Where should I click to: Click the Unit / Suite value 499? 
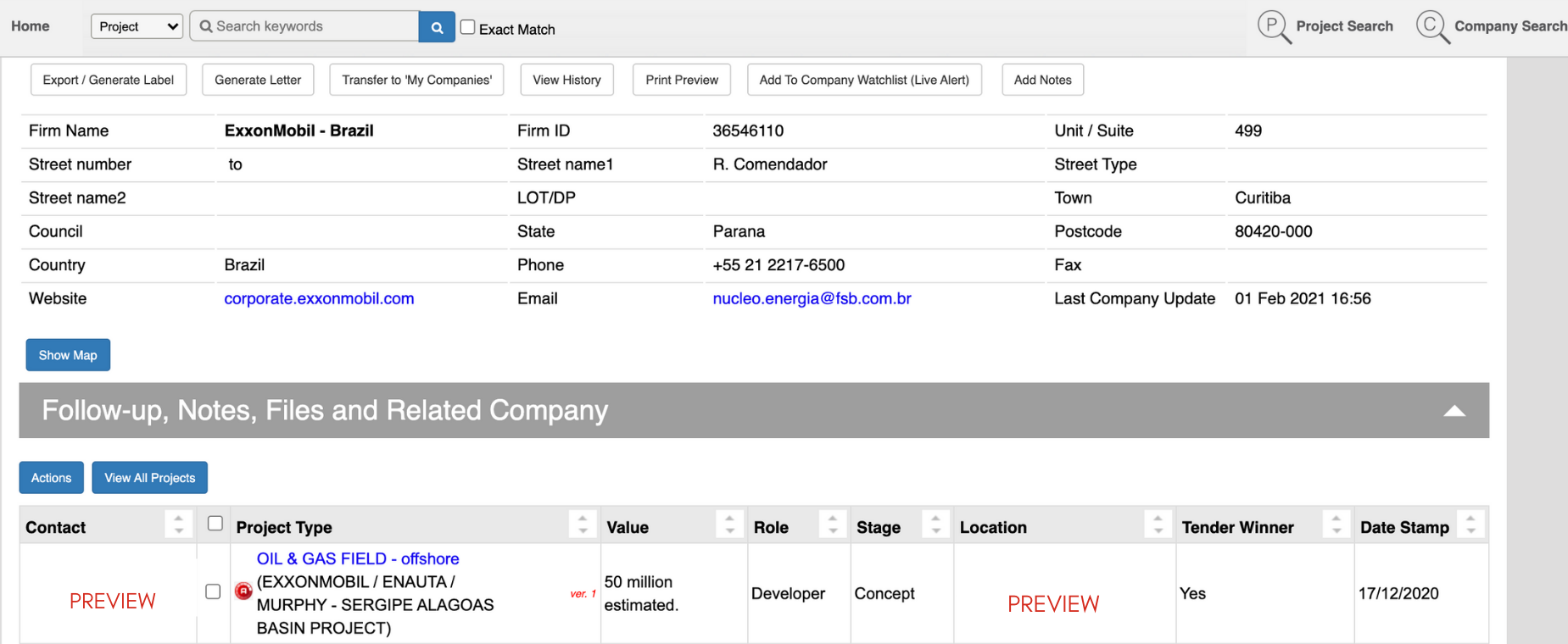pos(1248,130)
